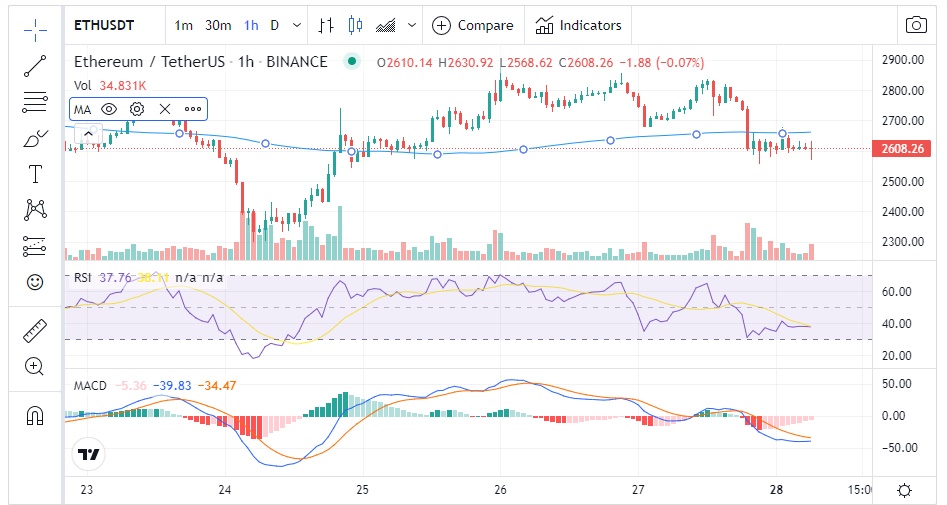Viewport: 947px width, 505px height.
Task: Select the crosshair cursor tool
Action: pyautogui.click(x=35, y=30)
